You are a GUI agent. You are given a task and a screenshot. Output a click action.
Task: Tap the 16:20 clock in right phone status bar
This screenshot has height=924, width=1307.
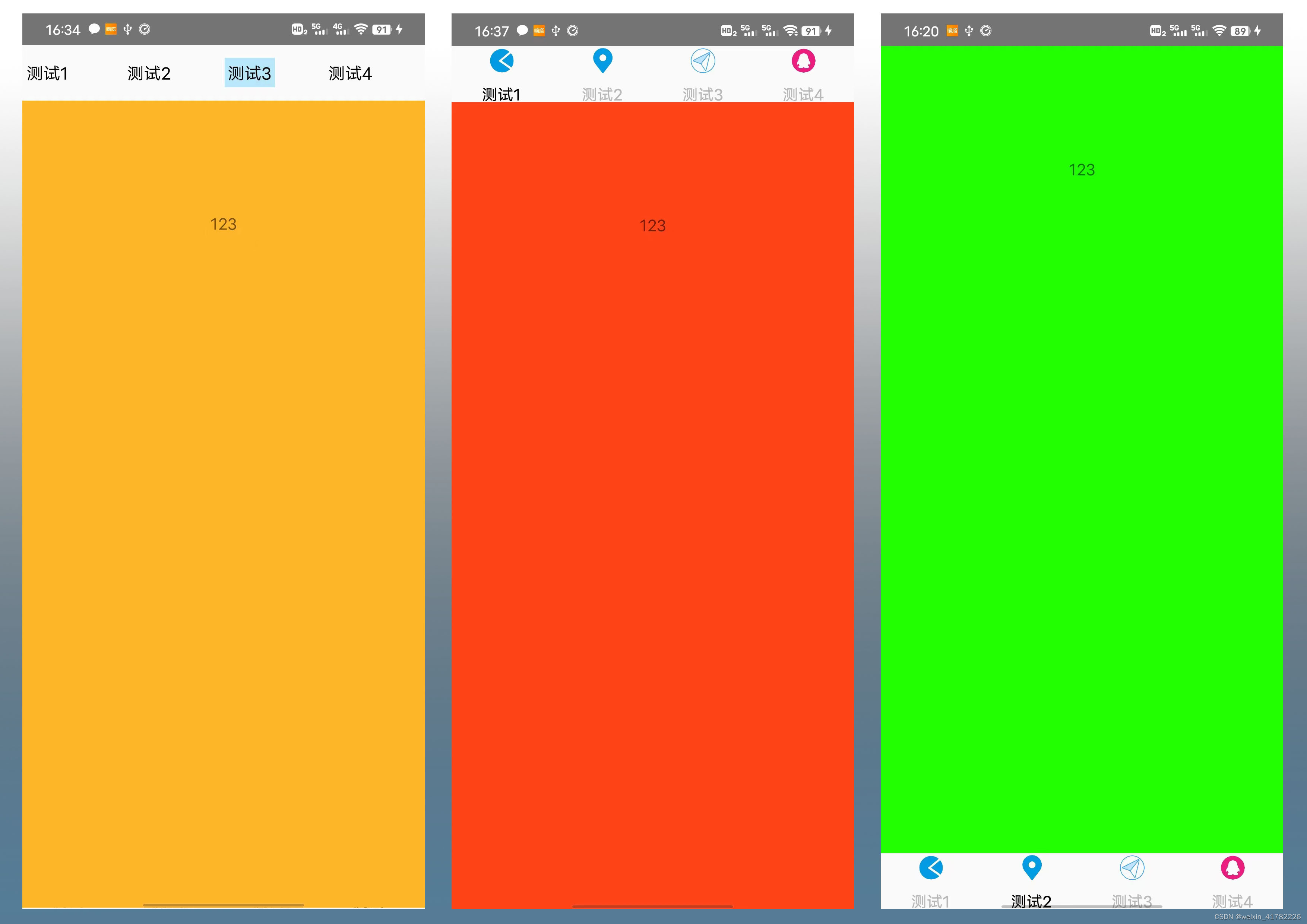(x=921, y=31)
